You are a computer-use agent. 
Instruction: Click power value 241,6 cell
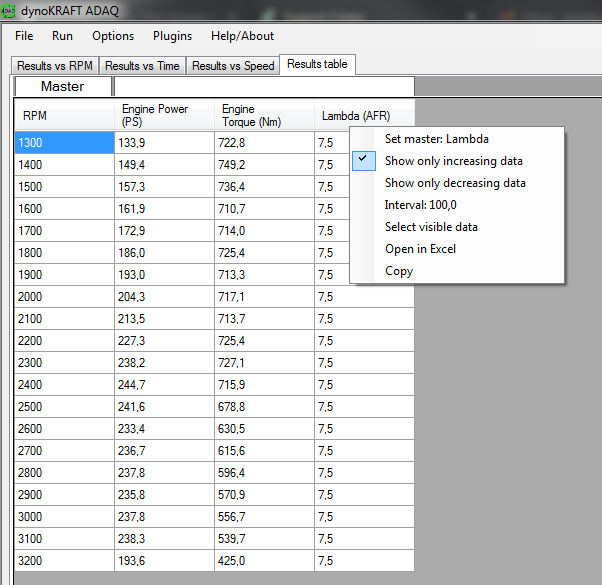pos(164,407)
